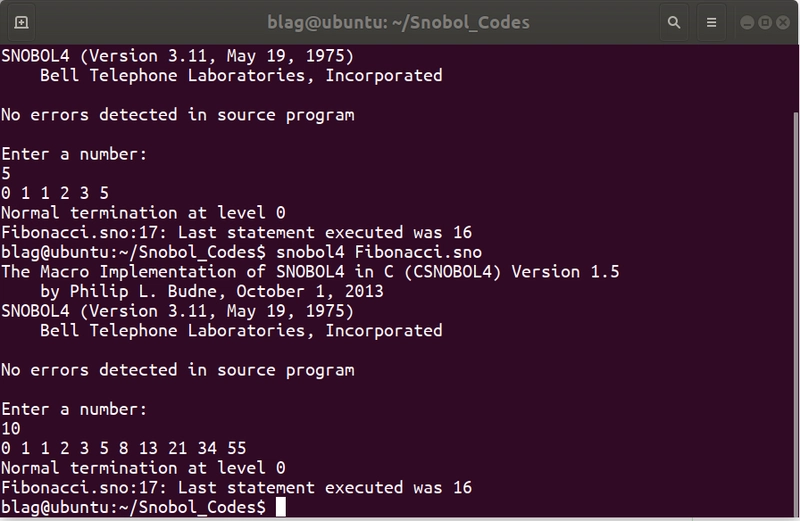Click the last 'Fibonacci.sno:17' status line

[x=236, y=488]
